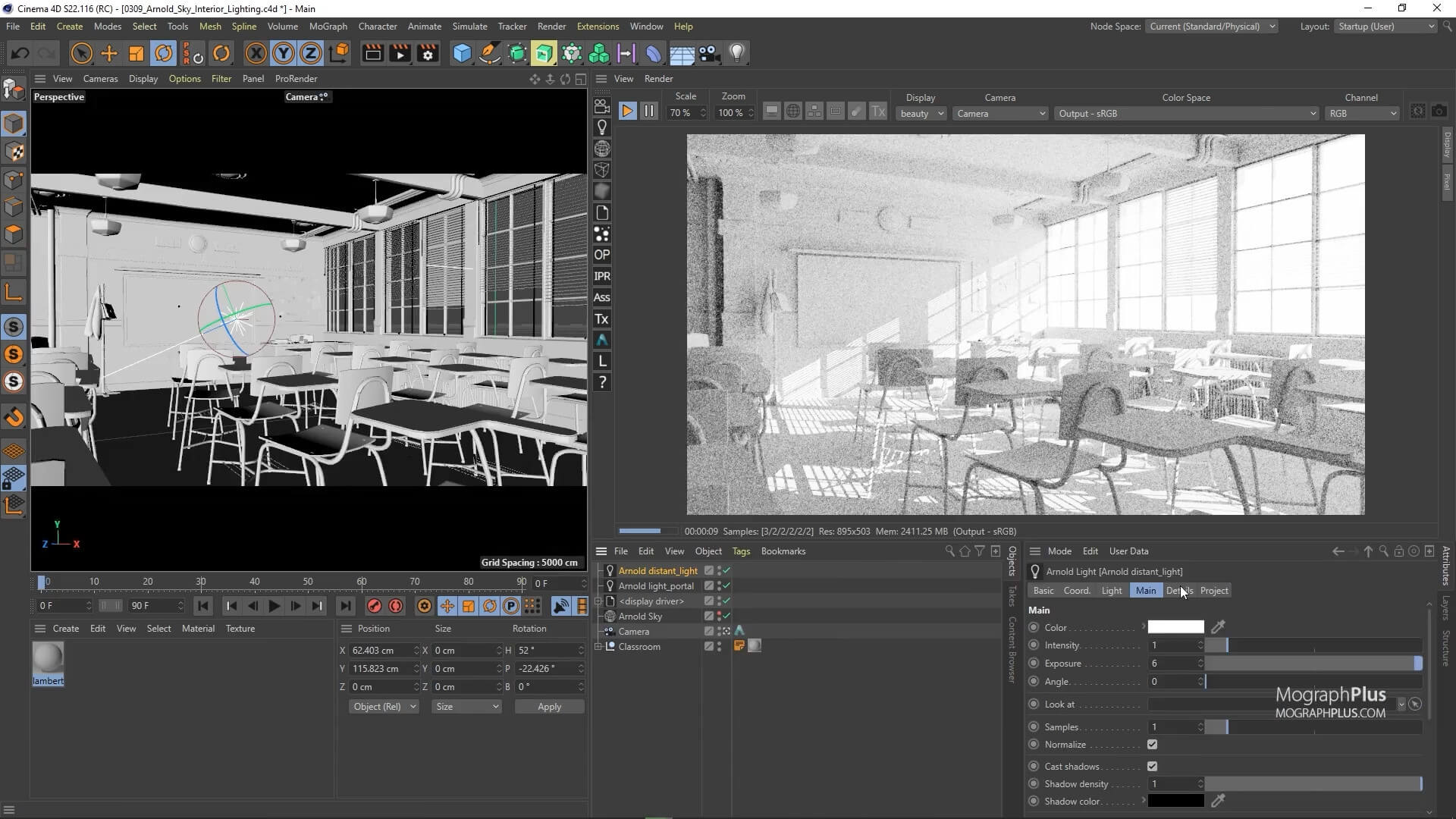Switch to the Light tab in the Attribute Manager

pos(1111,590)
